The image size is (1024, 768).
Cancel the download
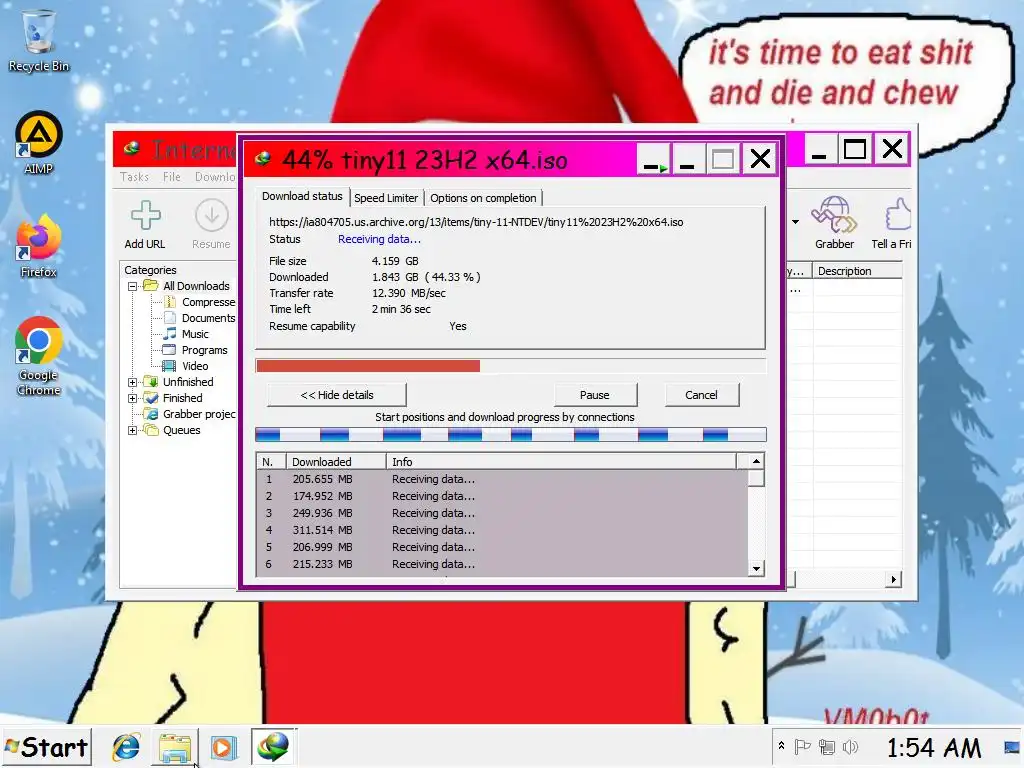[701, 395]
